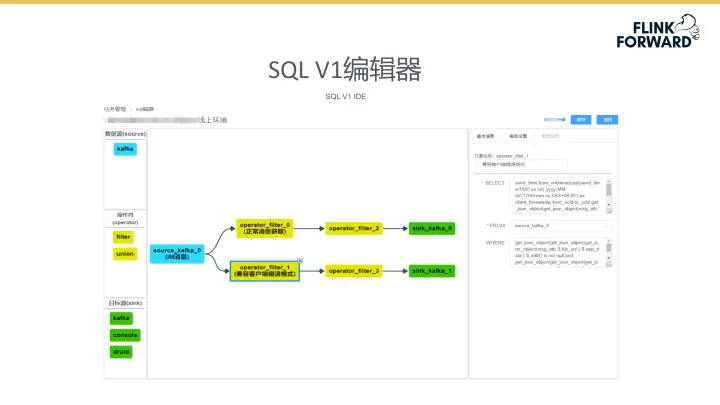Open the FROM source_kafka_0 dropdown
This screenshot has height=405, width=720.
click(560, 225)
